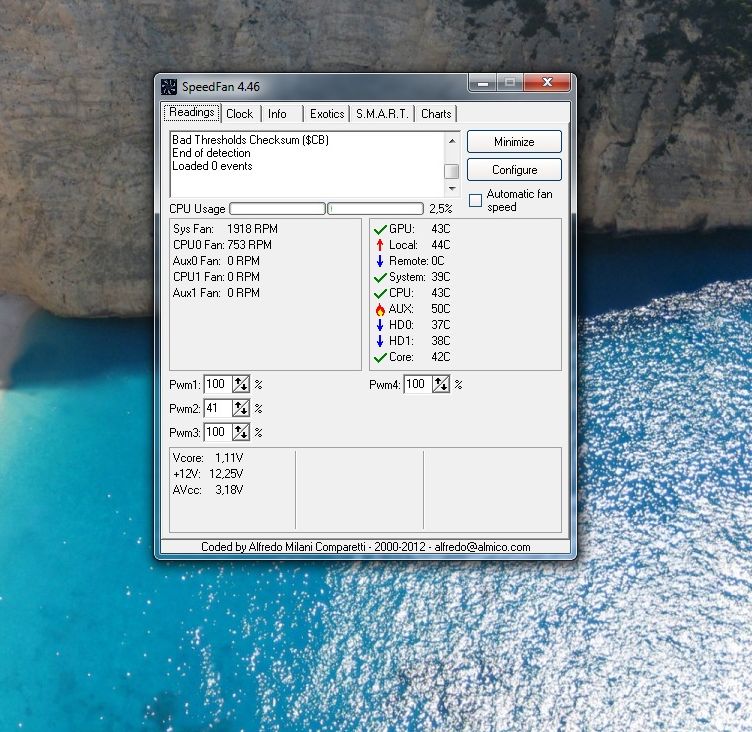752x732 pixels.
Task: Click the first CPU Usage bar
Action: 278,209
